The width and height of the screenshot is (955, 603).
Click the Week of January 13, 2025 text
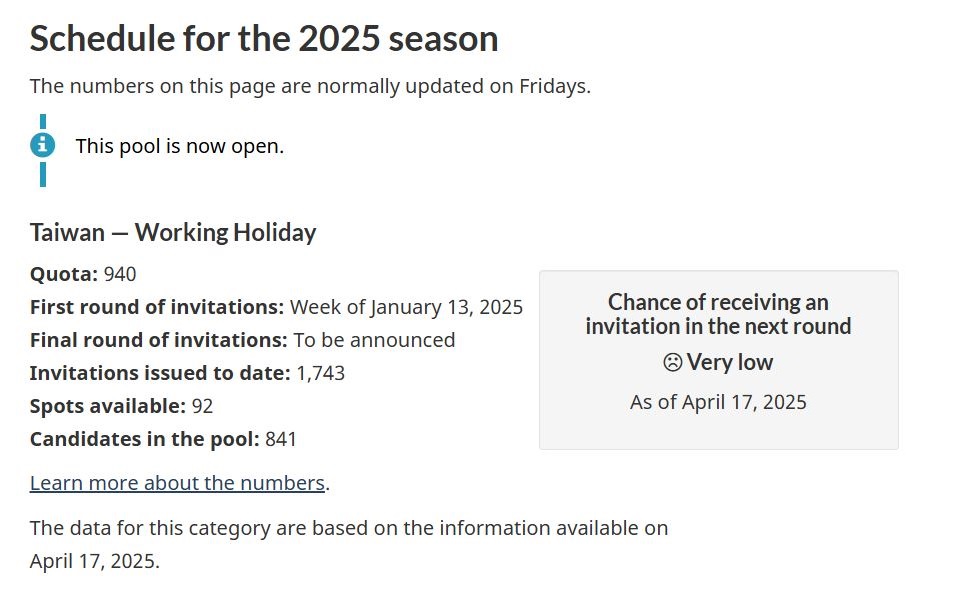pyautogui.click(x=406, y=307)
